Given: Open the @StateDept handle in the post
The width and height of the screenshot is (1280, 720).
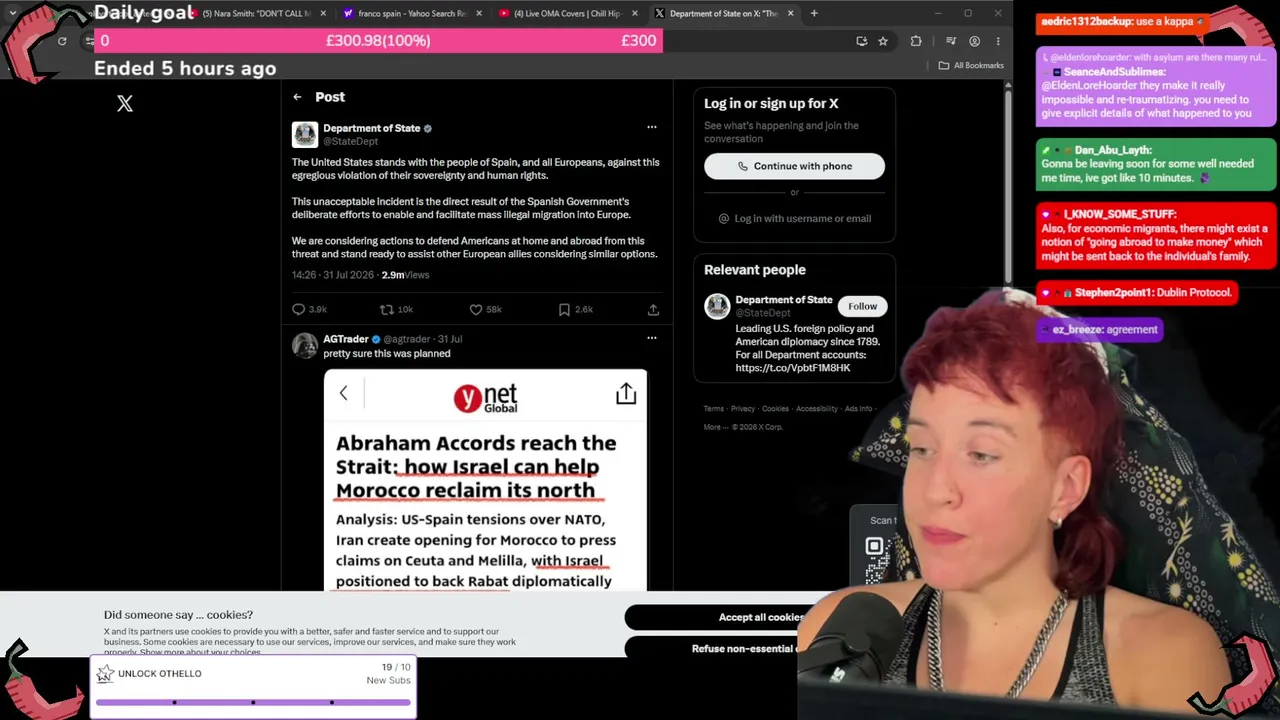Looking at the screenshot, I should pyautogui.click(x=350, y=141).
